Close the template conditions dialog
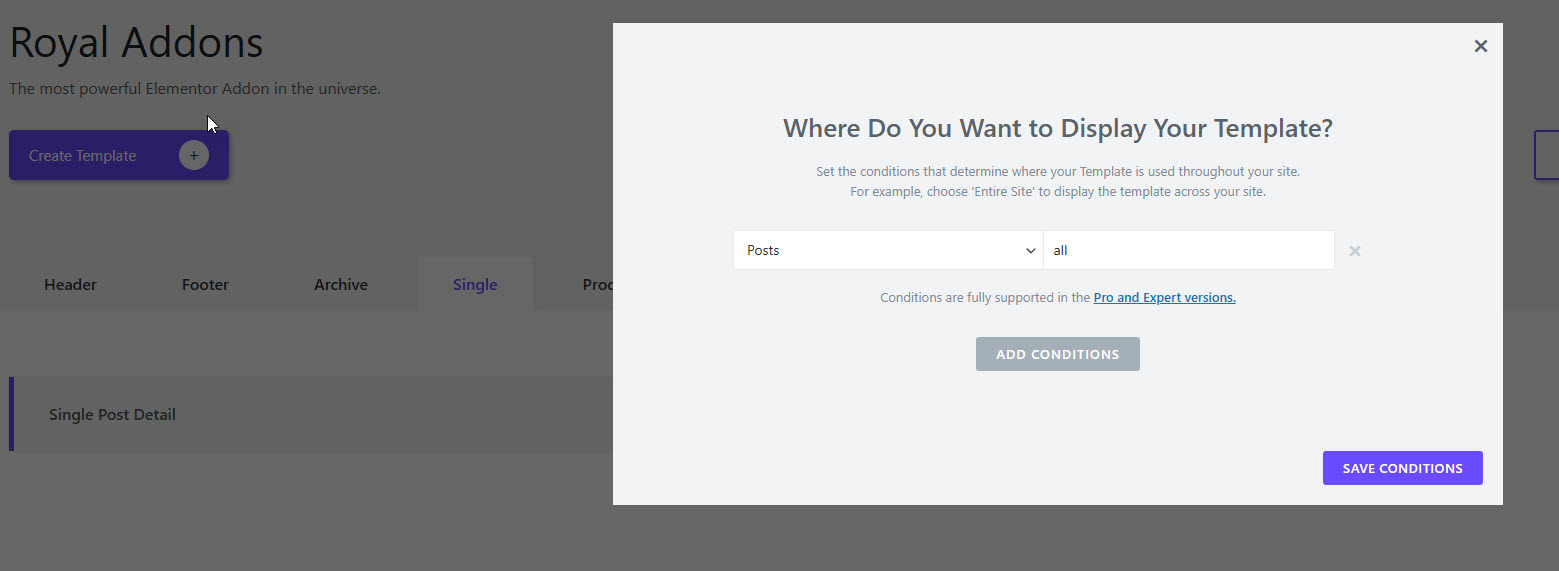The height and width of the screenshot is (571, 1559). [1481, 46]
